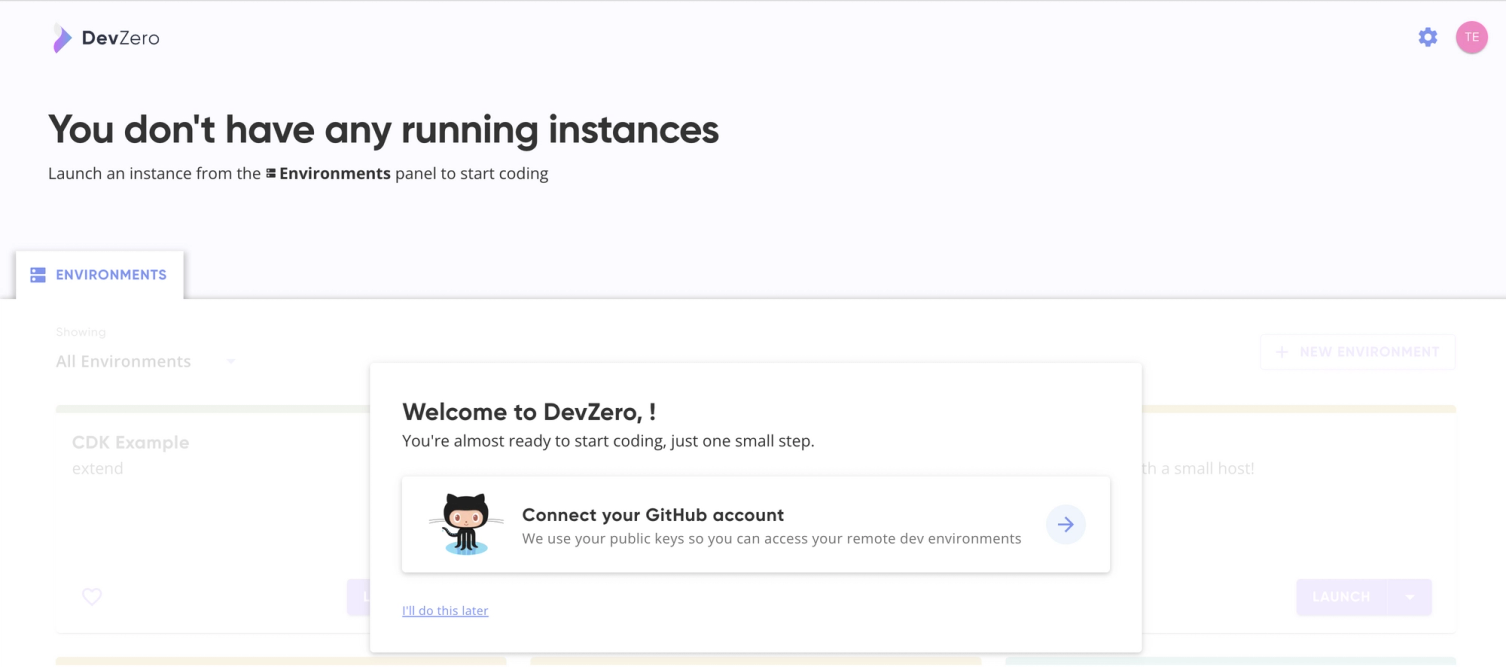Screen dimensions: 1506x667
Task: Click the Welcome to DevZero heading
Action: 529,411
